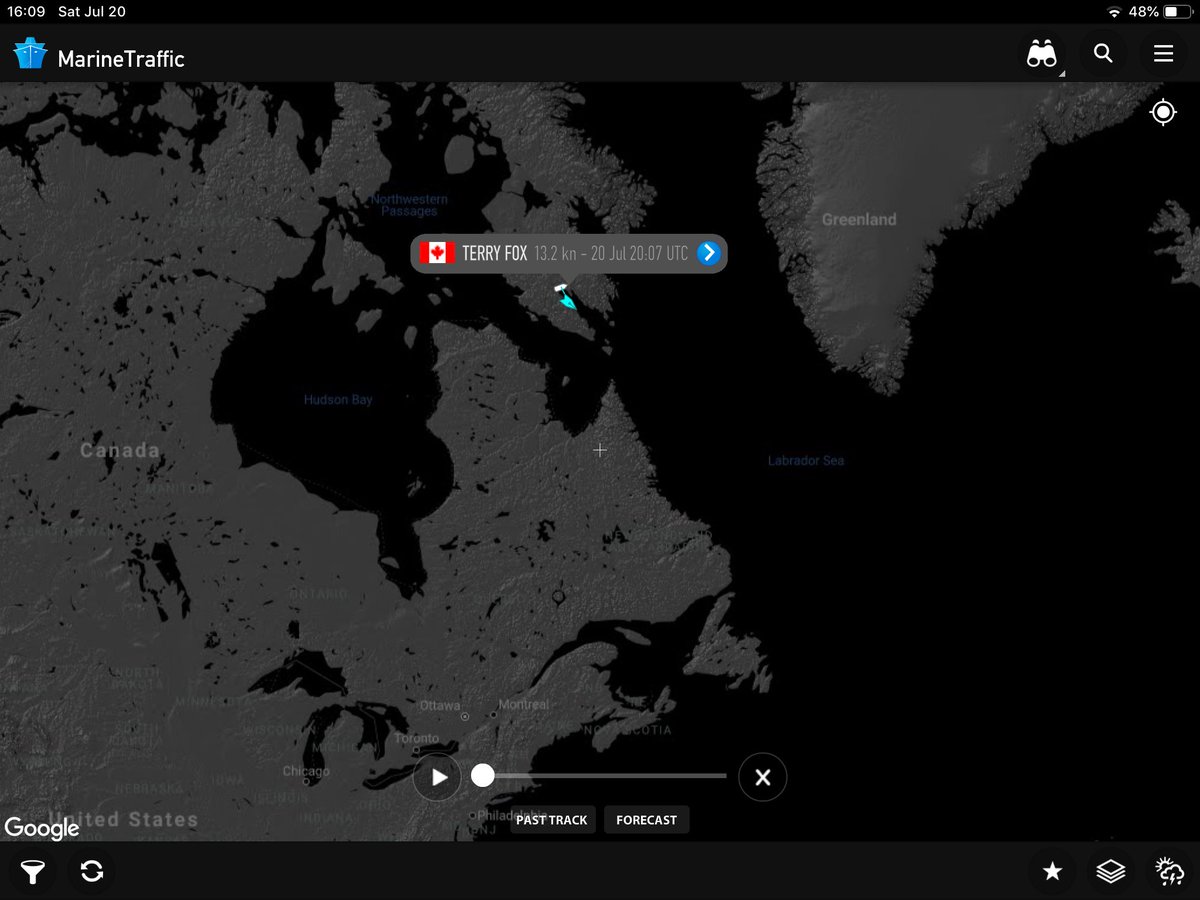Open the map layers selector
The image size is (1200, 900).
point(1110,871)
